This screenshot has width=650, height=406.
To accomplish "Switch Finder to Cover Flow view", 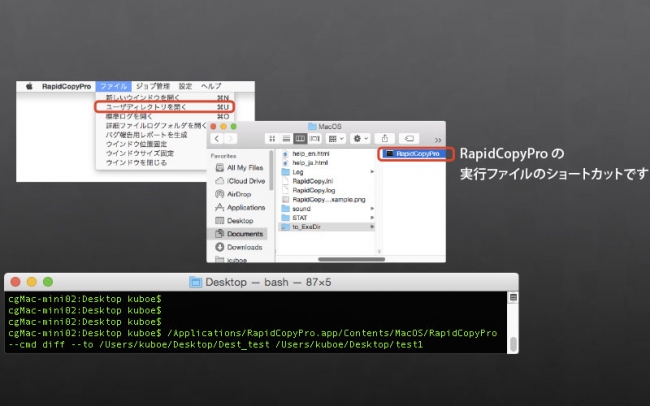I will 315,139.
